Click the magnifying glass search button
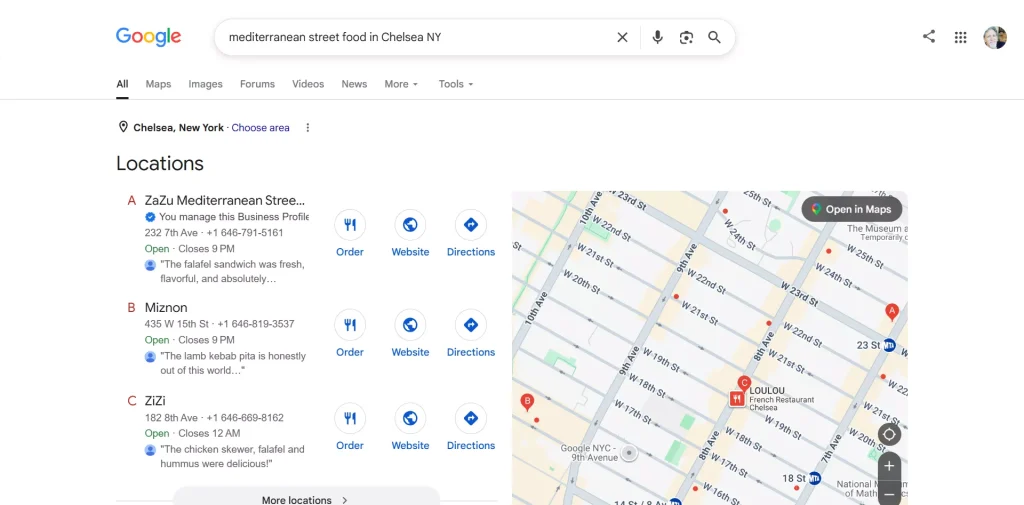 click(714, 37)
